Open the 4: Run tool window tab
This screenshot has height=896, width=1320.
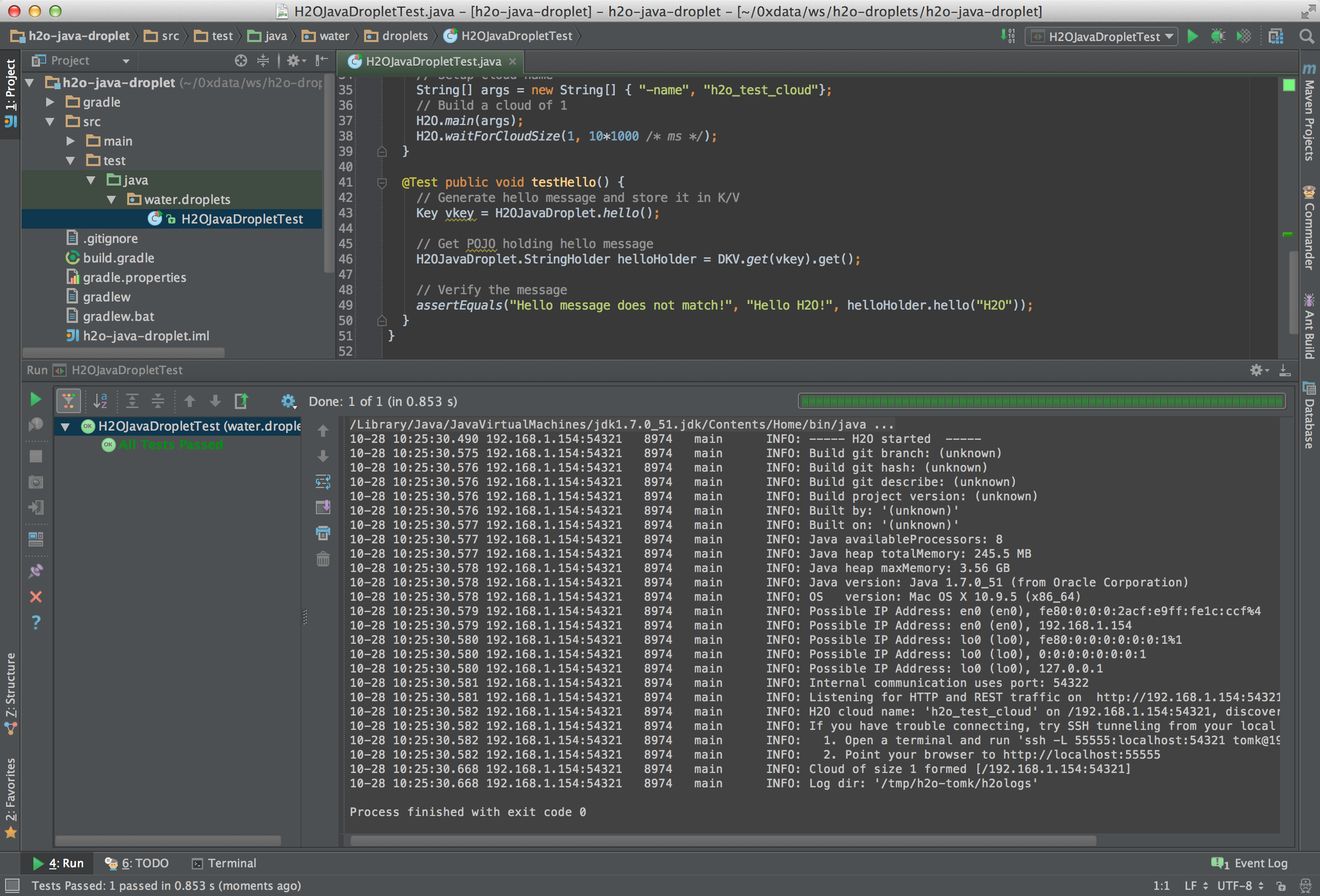tap(58, 863)
